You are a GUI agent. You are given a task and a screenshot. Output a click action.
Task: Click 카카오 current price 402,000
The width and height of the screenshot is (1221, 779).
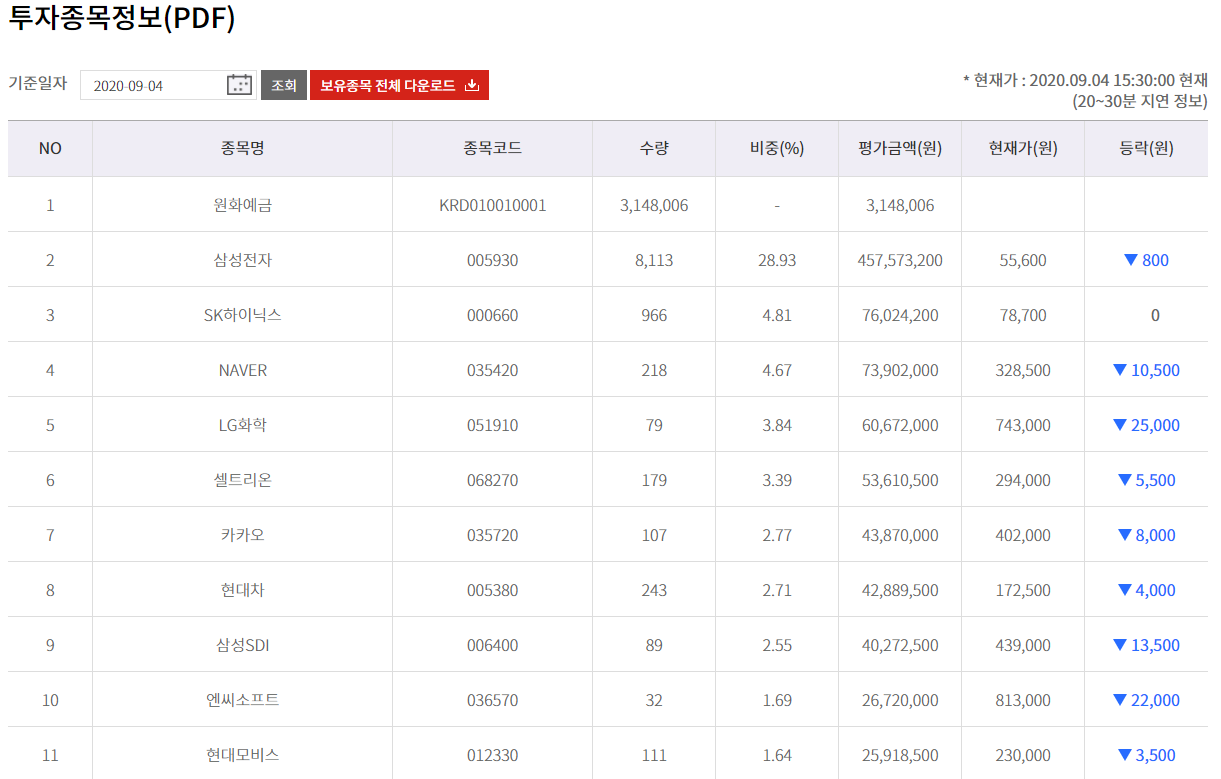[1023, 535]
